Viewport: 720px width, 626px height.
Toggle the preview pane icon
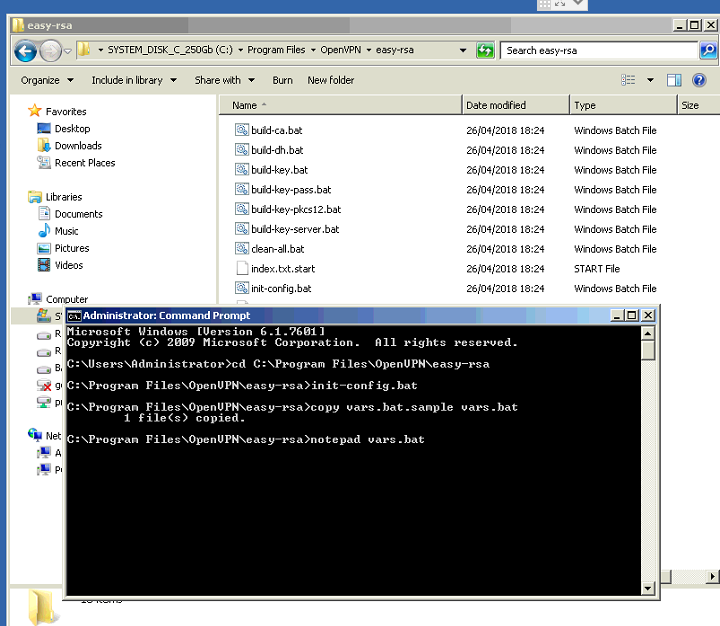pos(674,80)
